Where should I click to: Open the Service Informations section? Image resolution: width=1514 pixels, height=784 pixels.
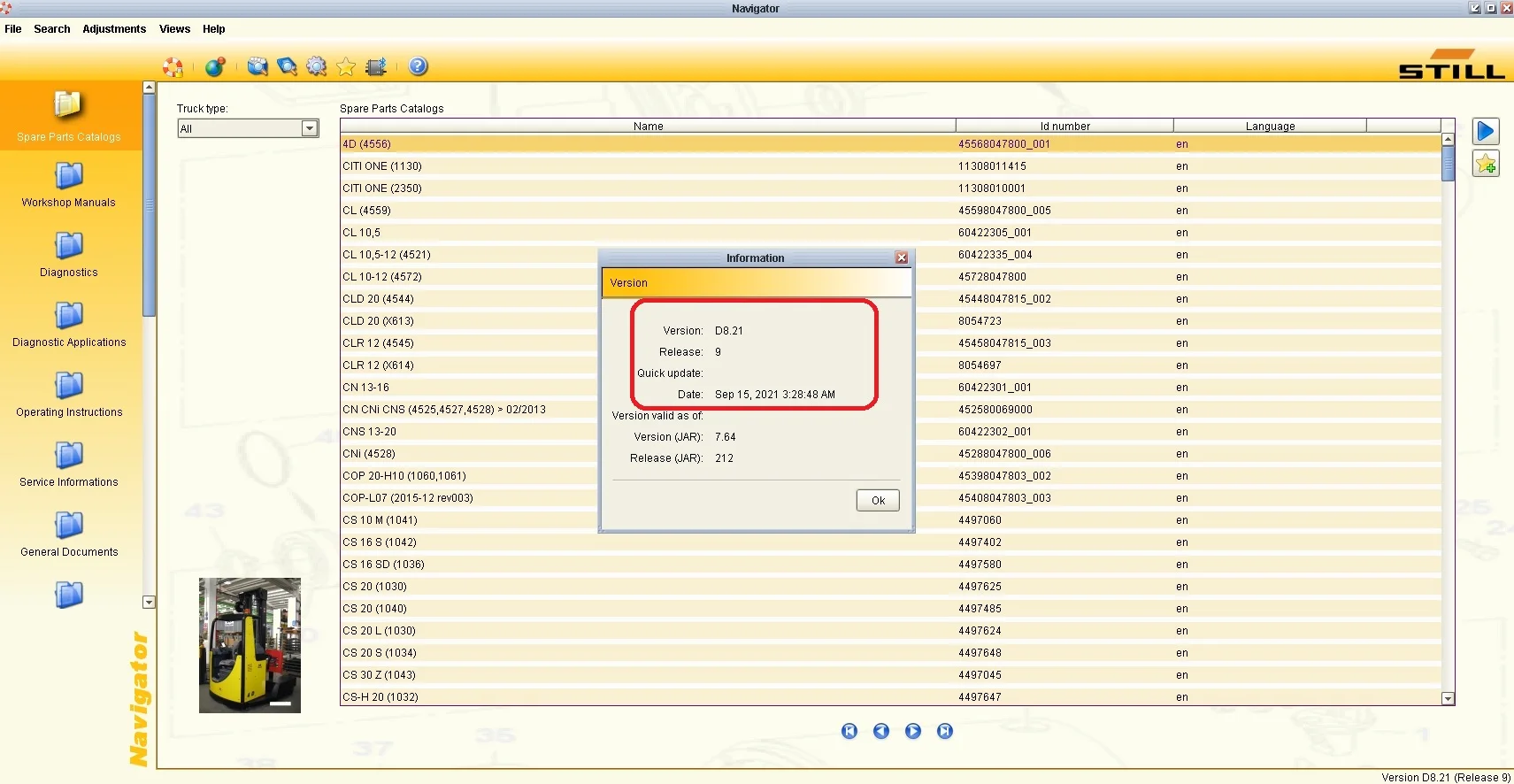69,465
